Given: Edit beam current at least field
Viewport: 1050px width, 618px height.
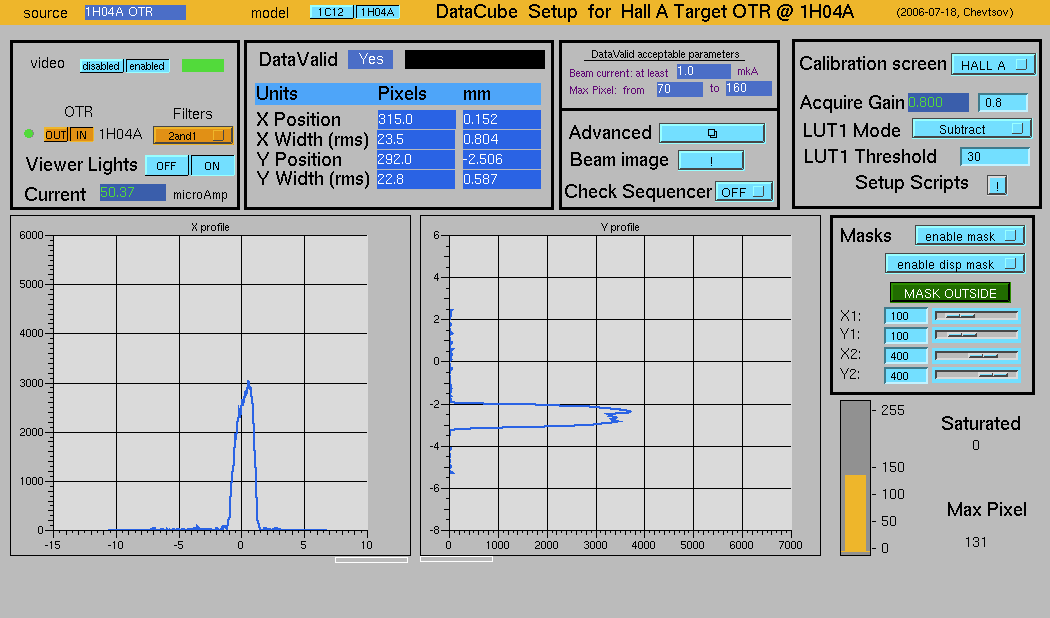Looking at the screenshot, I should 703,72.
